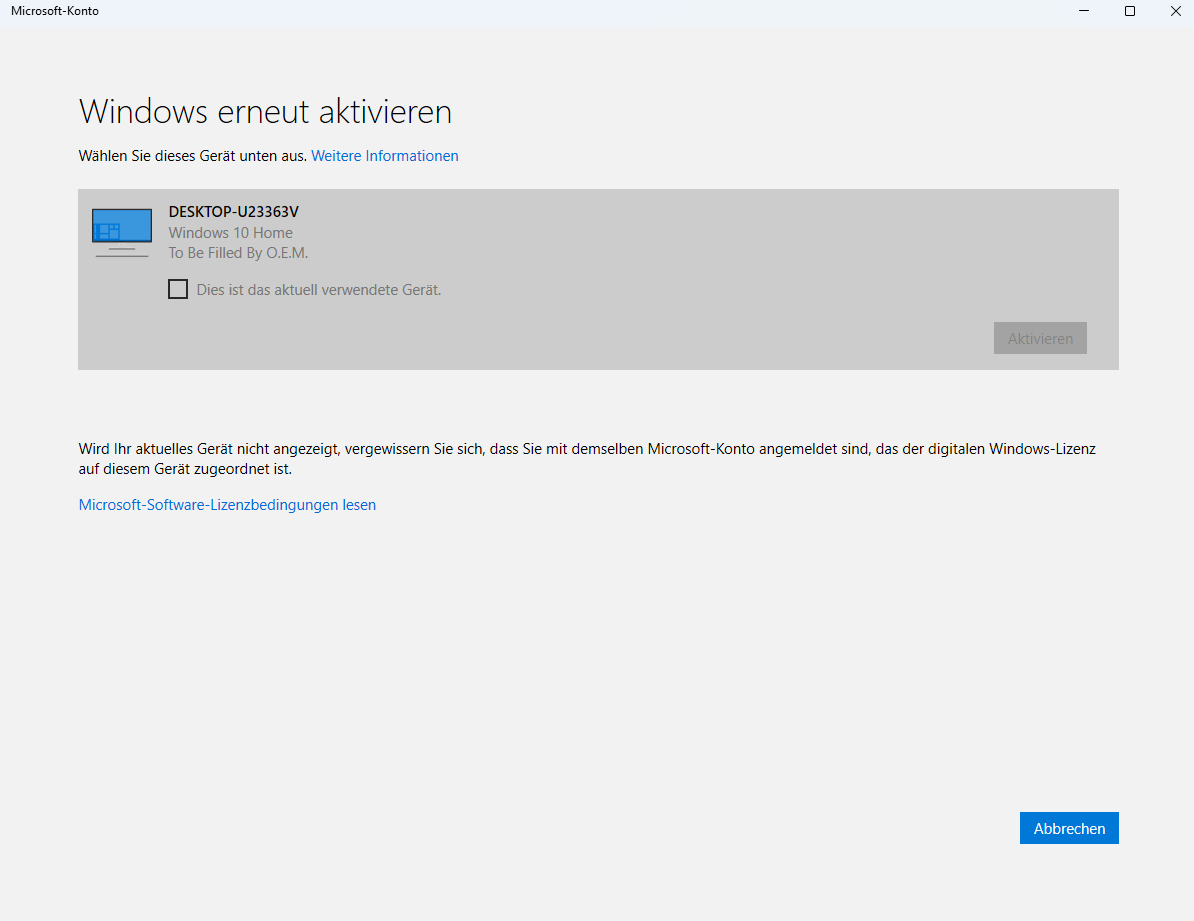
Task: Click the Aktivieren button
Action: 1040,338
